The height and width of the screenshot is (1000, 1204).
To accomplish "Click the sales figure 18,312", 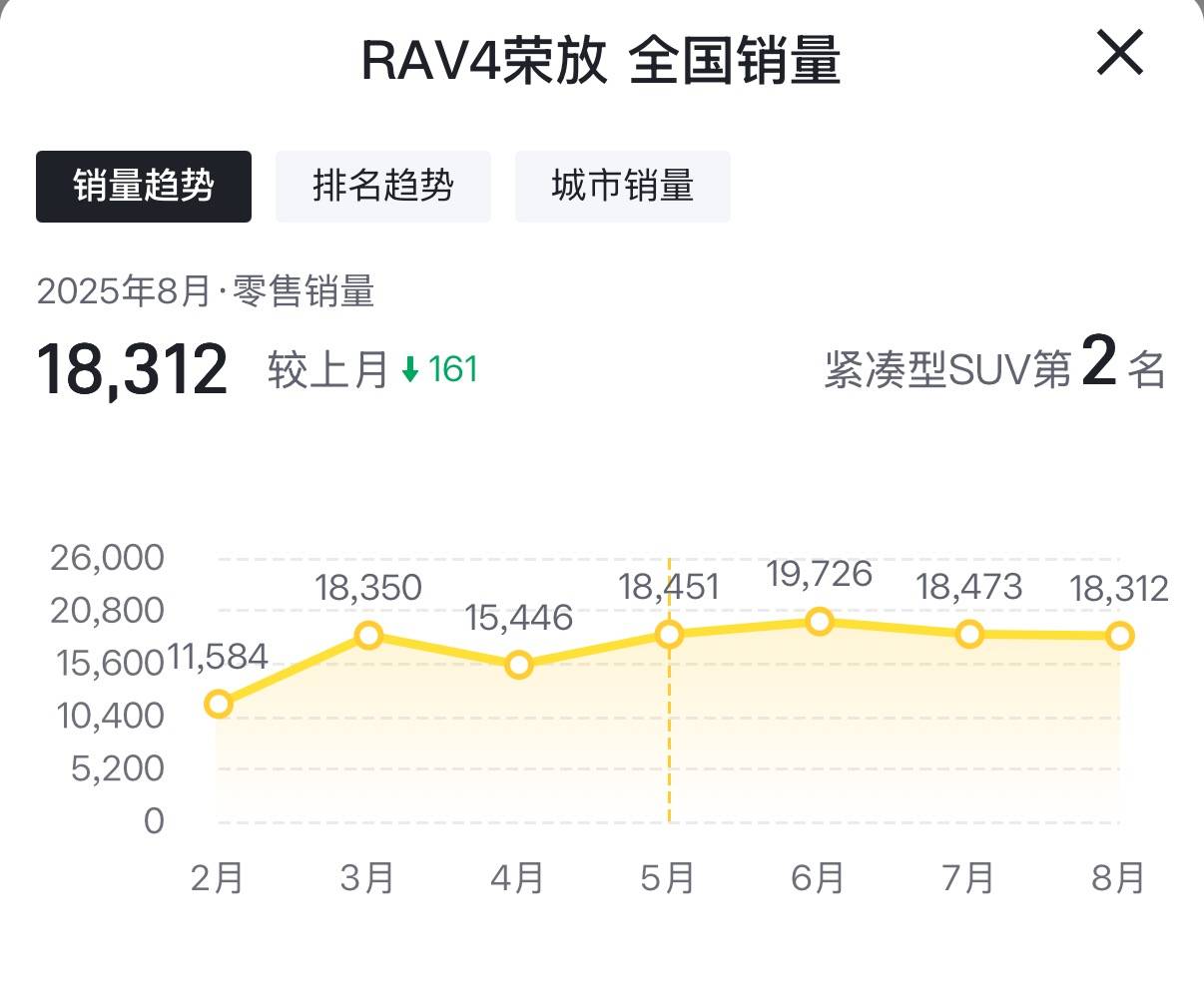I will tap(132, 367).
